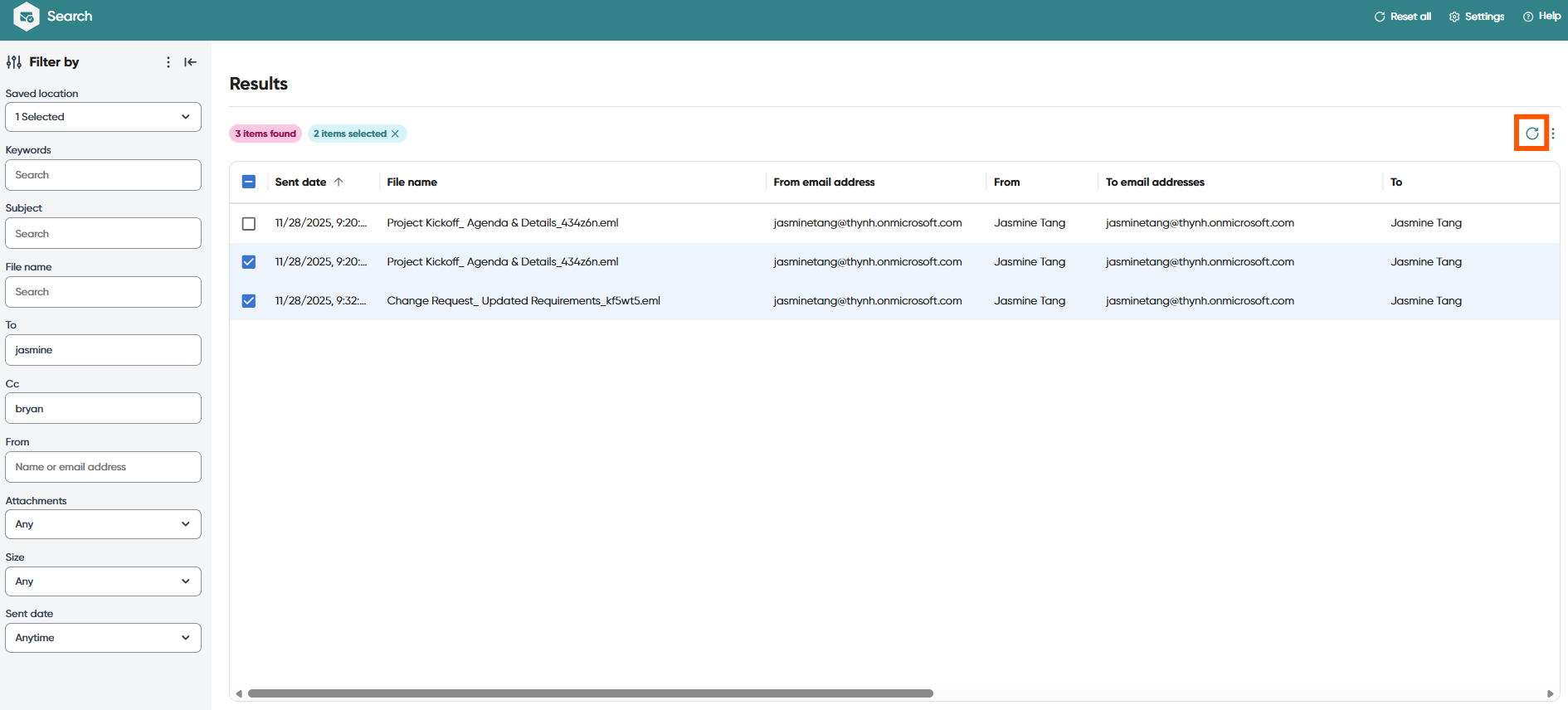Image resolution: width=1568 pixels, height=710 pixels.
Task: Click the scroll left arrow
Action: (239, 693)
